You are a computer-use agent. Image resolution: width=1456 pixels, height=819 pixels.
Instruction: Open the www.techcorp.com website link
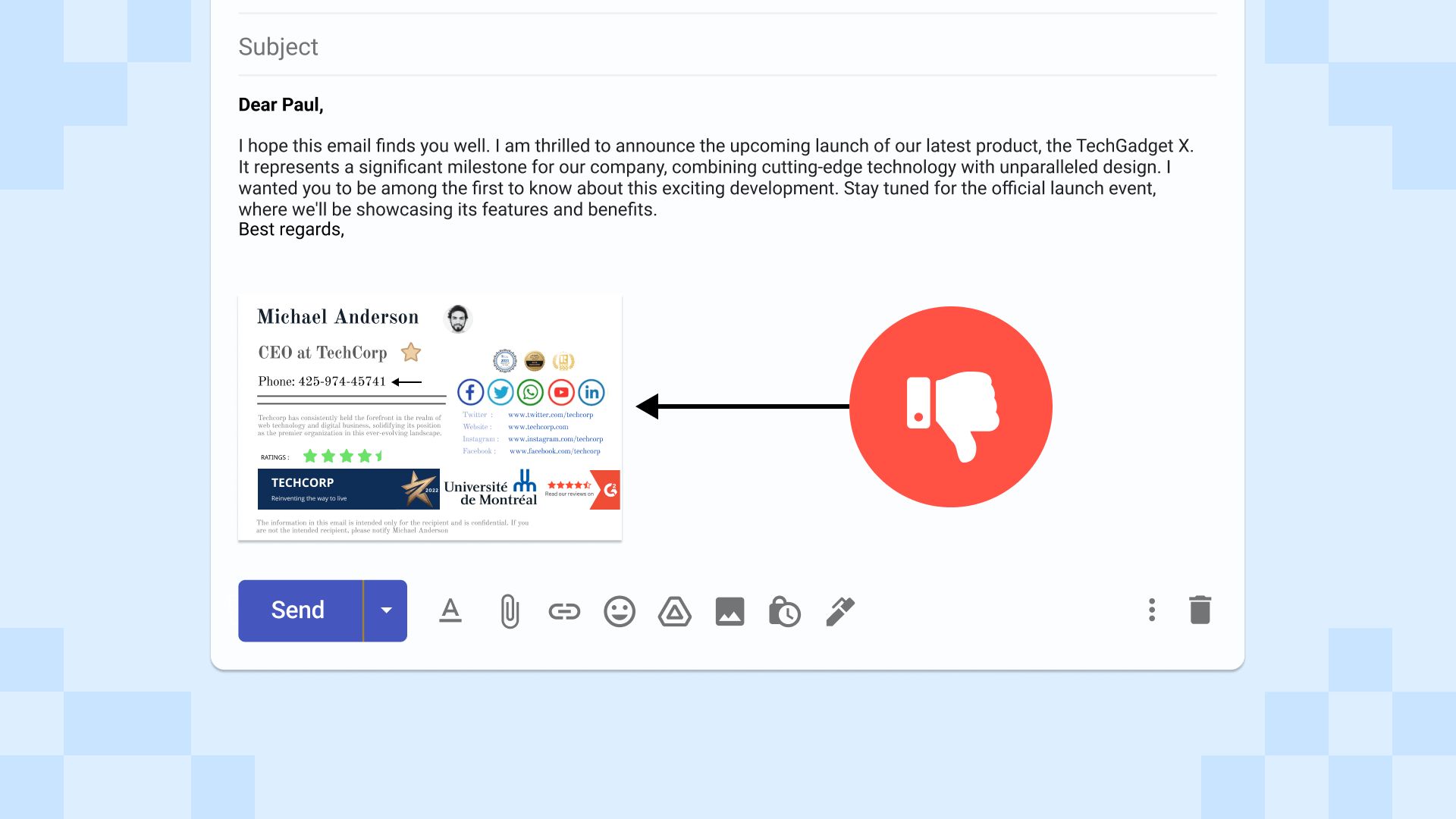pyautogui.click(x=538, y=426)
